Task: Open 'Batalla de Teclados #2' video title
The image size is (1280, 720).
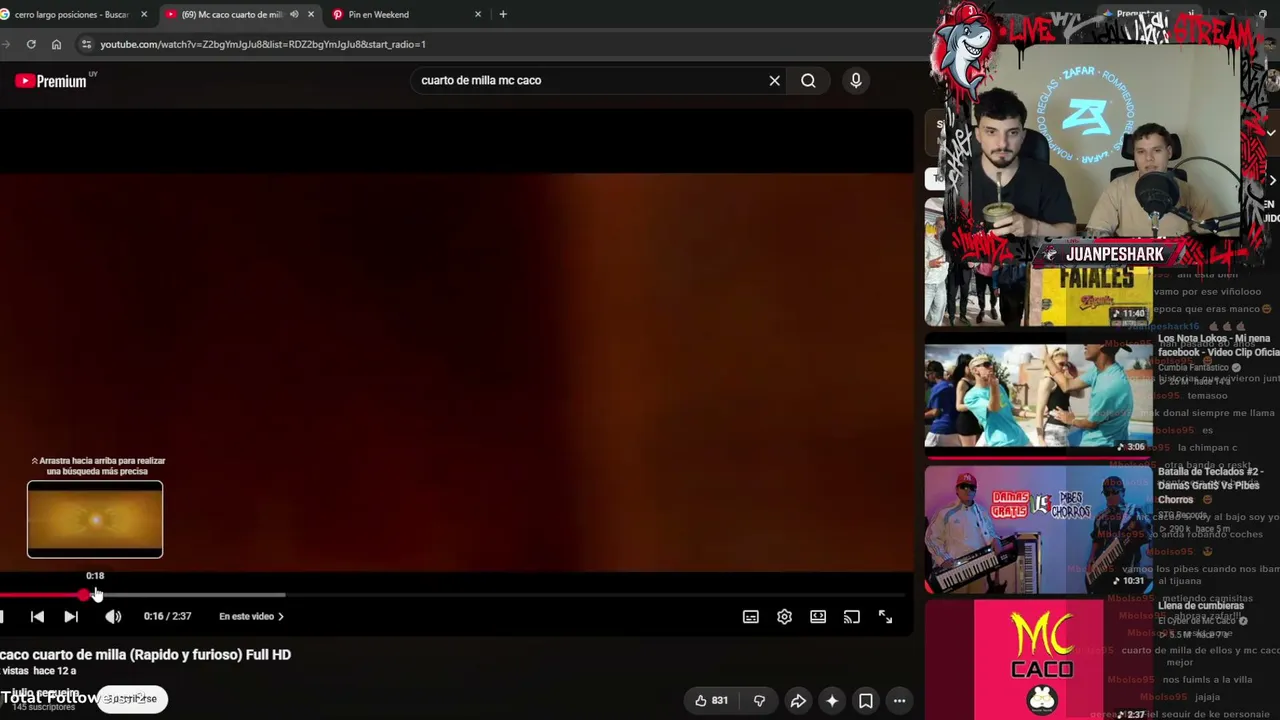Action: coord(1209,485)
